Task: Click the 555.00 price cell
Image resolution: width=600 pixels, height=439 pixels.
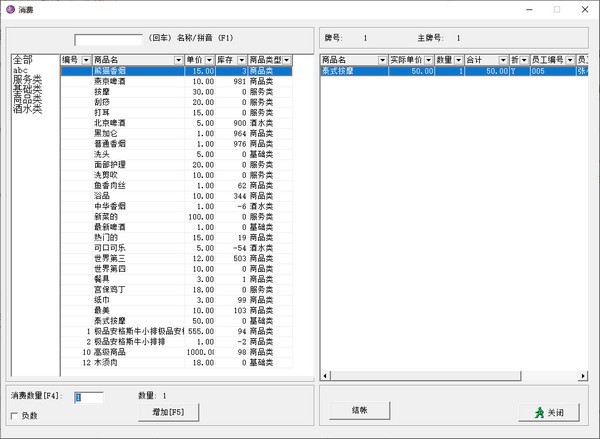Action: coord(200,331)
